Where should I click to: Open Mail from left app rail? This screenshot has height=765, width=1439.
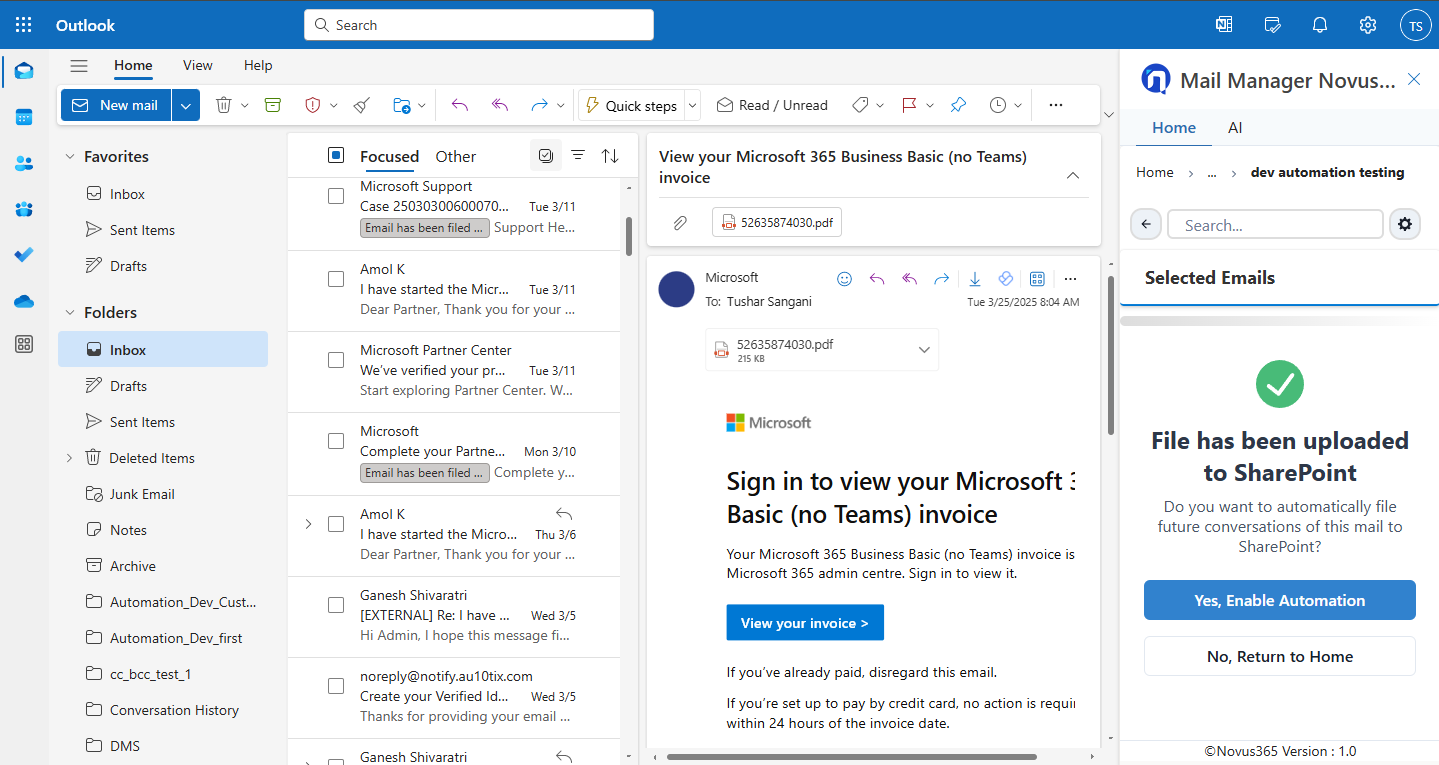24,71
